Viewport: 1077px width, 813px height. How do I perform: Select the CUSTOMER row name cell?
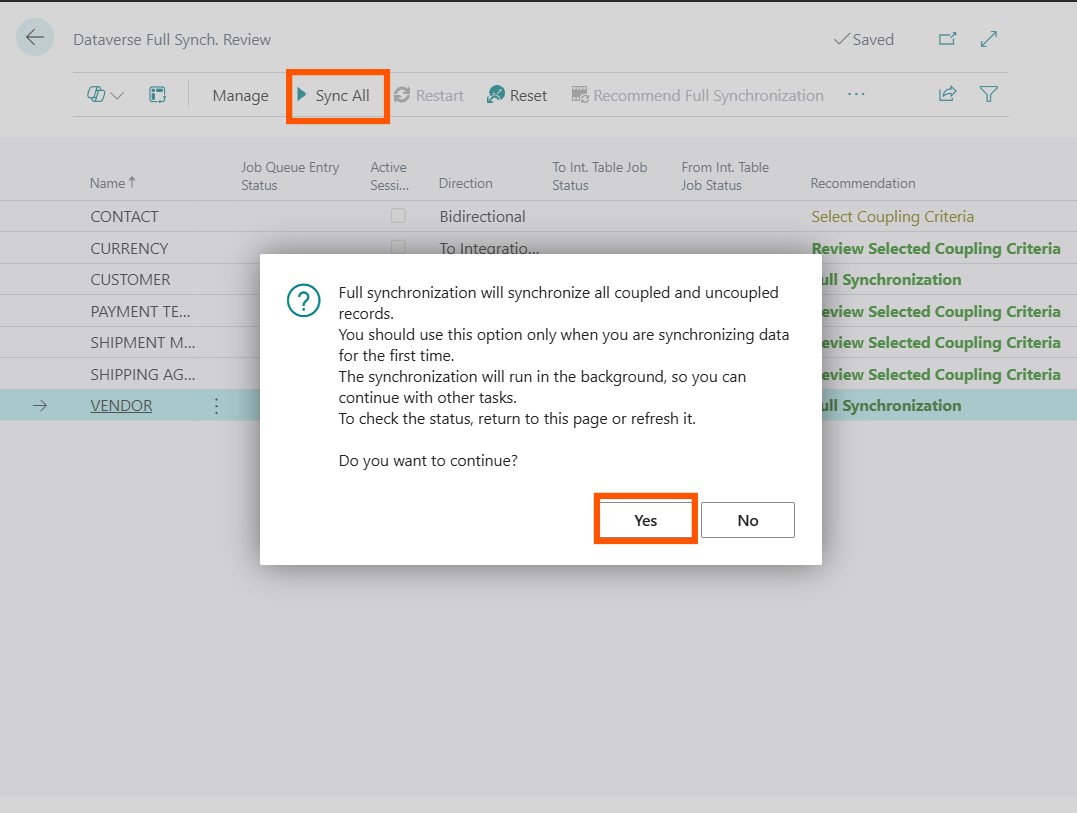pos(130,279)
